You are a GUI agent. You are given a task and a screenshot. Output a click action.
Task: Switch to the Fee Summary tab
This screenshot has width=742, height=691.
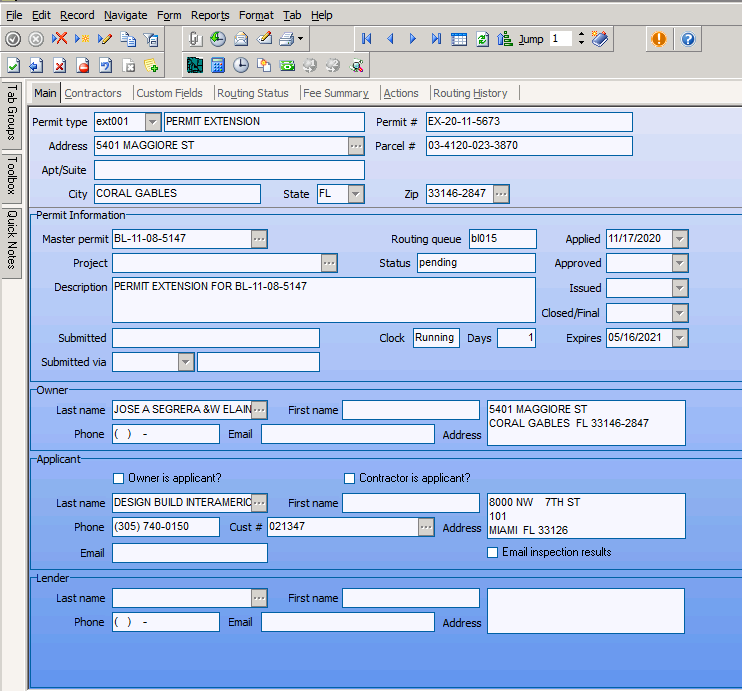[x=335, y=93]
